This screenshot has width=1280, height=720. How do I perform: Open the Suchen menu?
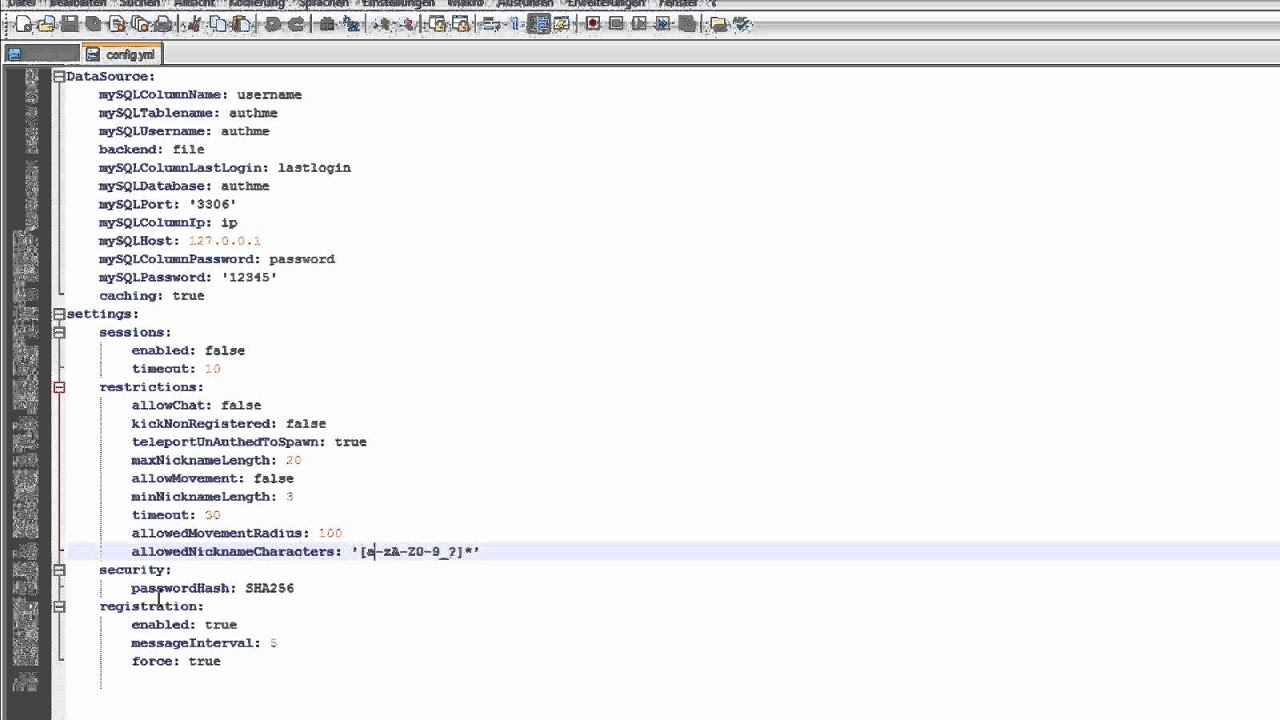coord(139,4)
